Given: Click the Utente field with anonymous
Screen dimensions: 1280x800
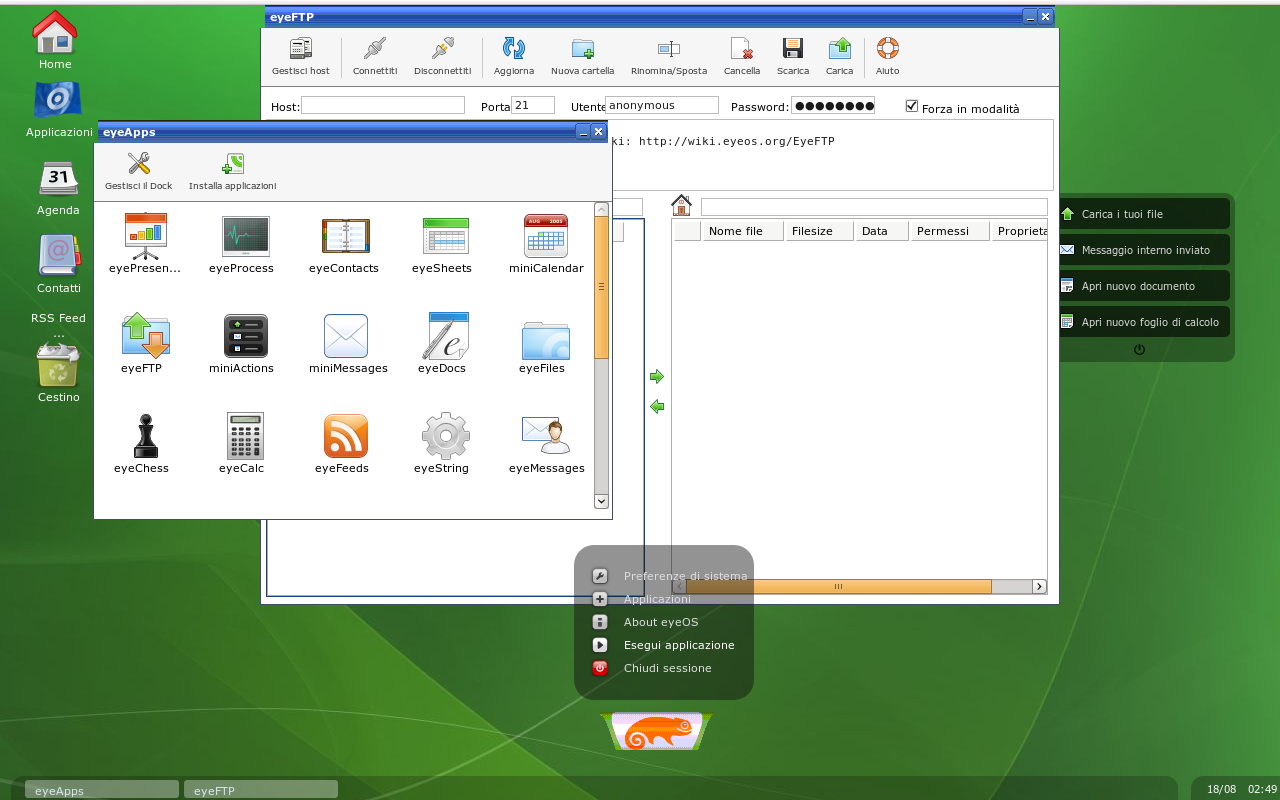Looking at the screenshot, I should pos(662,105).
